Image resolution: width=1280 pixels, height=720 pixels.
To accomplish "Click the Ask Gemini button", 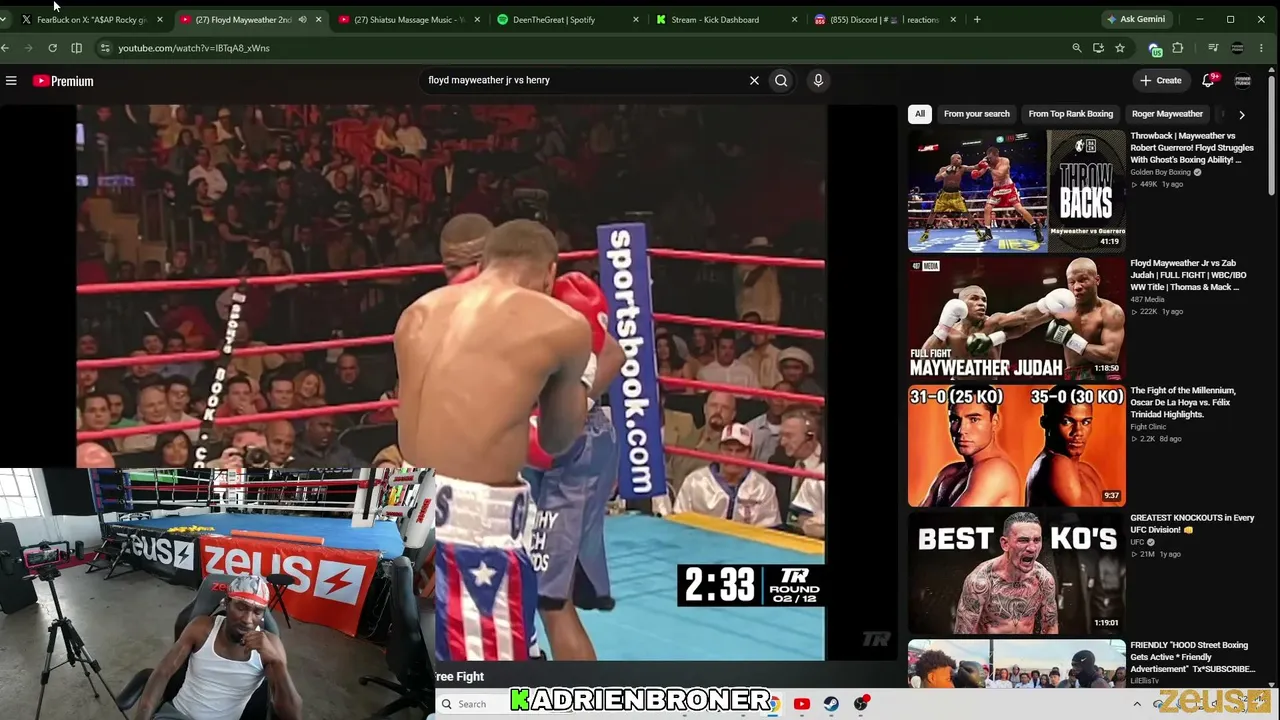I will coord(1136,19).
